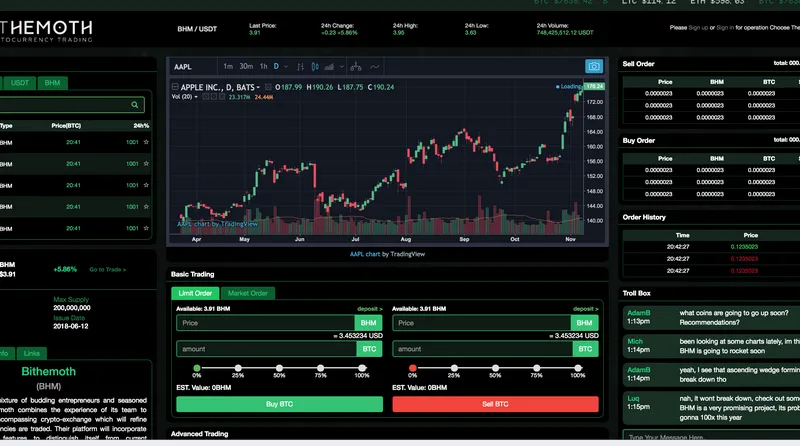Click the wavy line icon in chart toolbar

click(x=374, y=67)
